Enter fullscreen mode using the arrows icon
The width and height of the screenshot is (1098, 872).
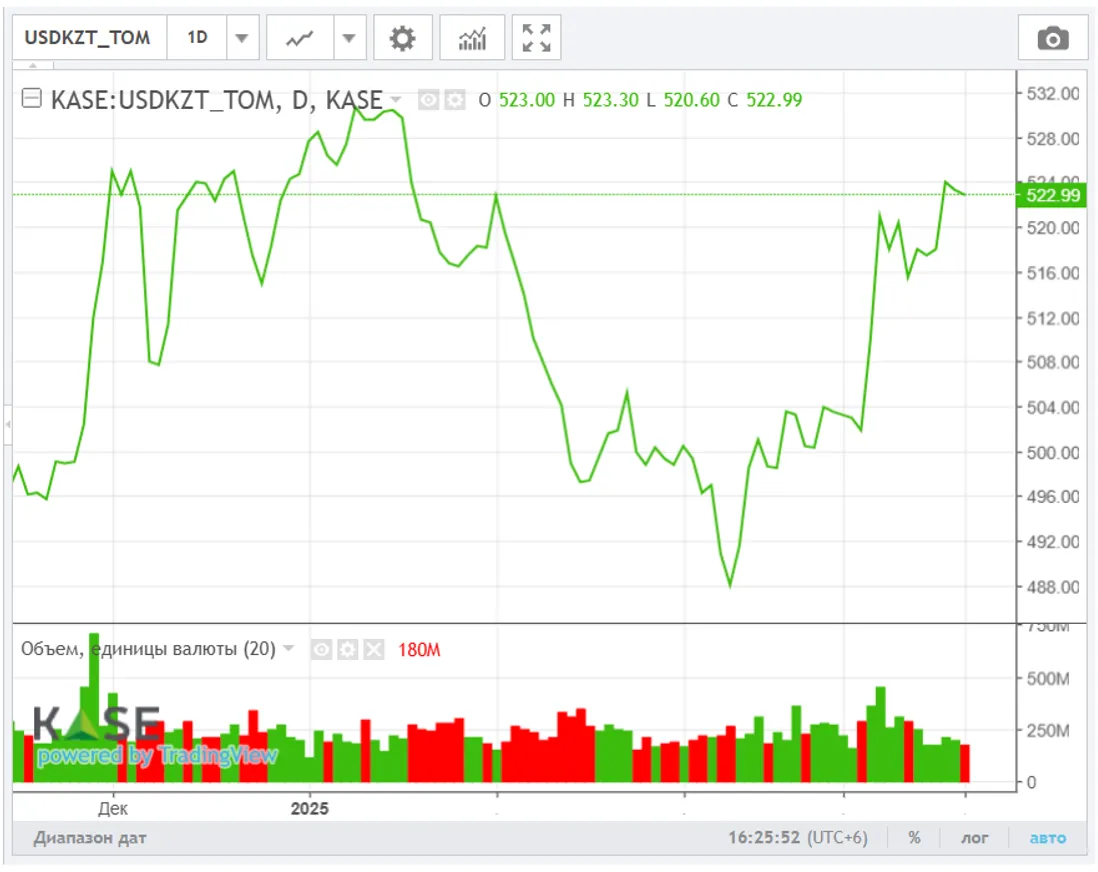tap(537, 39)
